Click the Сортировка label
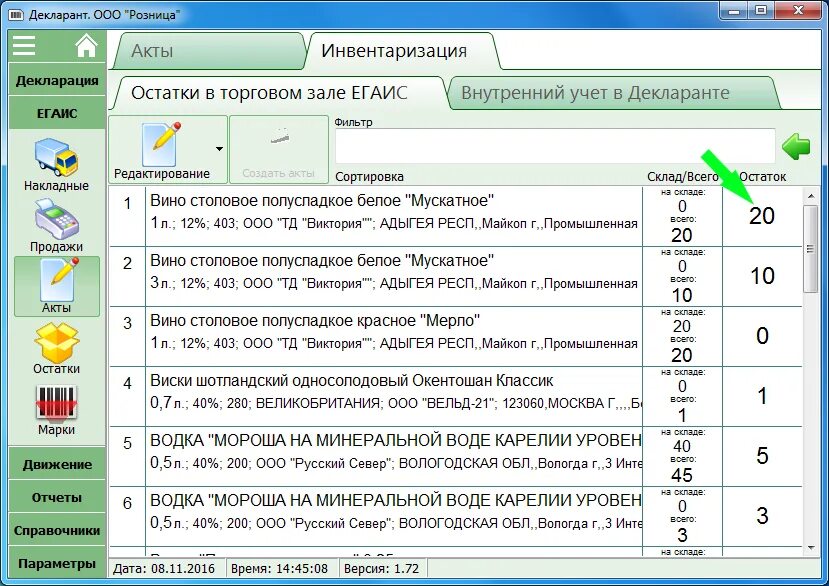Screen dimensions: 829x586 (x=369, y=177)
